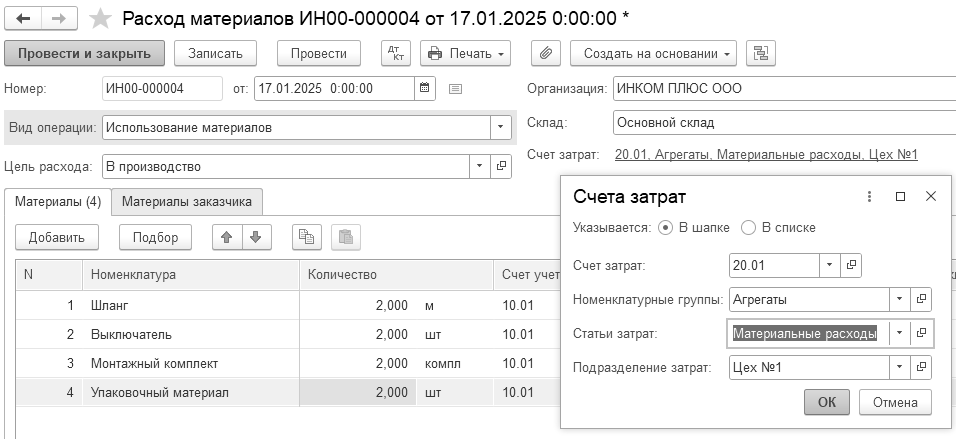The width and height of the screenshot is (956, 439).
Task: Select the 'В списке' radio option
Action: point(748,227)
